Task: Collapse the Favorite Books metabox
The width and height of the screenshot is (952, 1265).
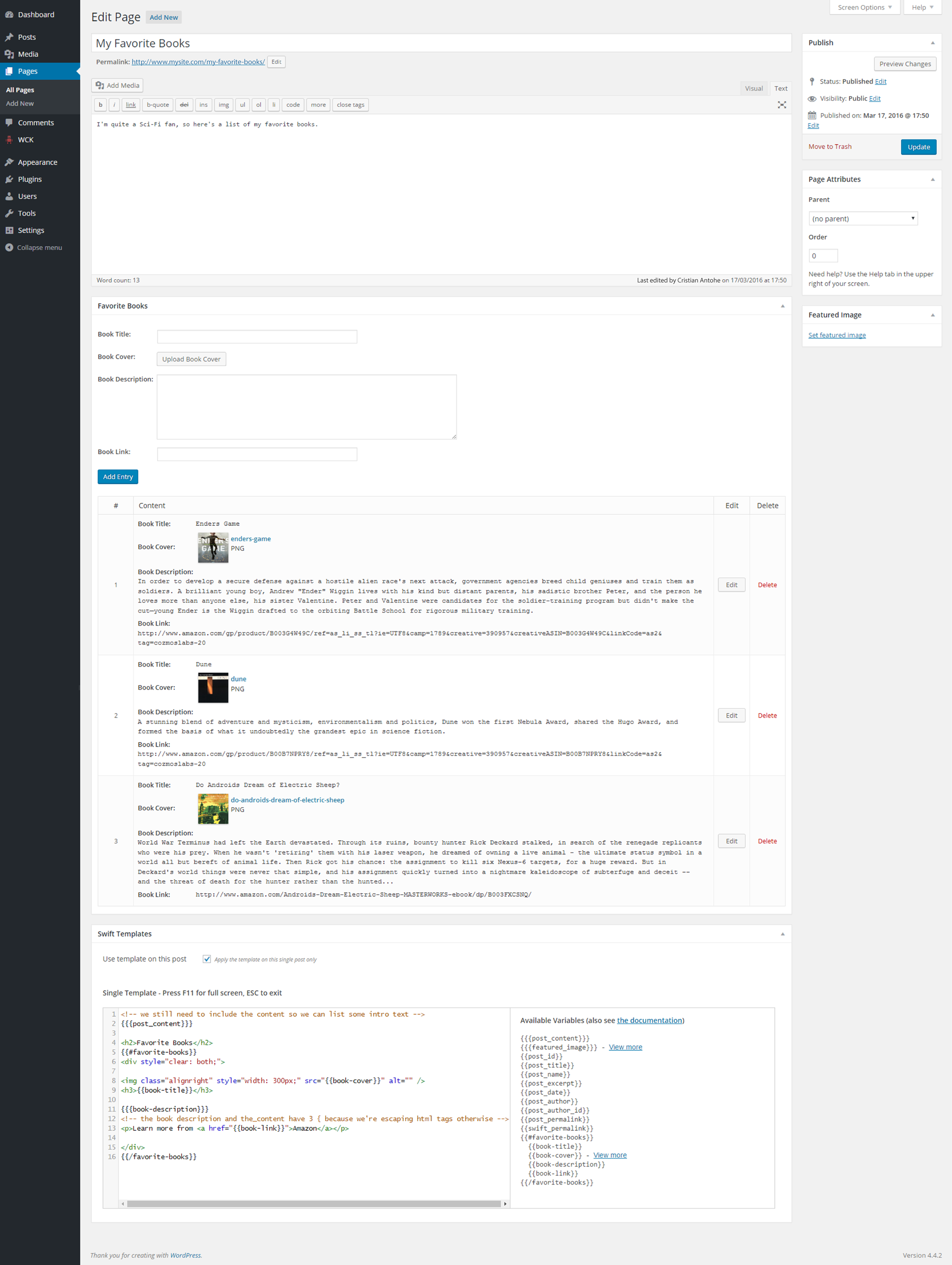Action: [x=783, y=307]
